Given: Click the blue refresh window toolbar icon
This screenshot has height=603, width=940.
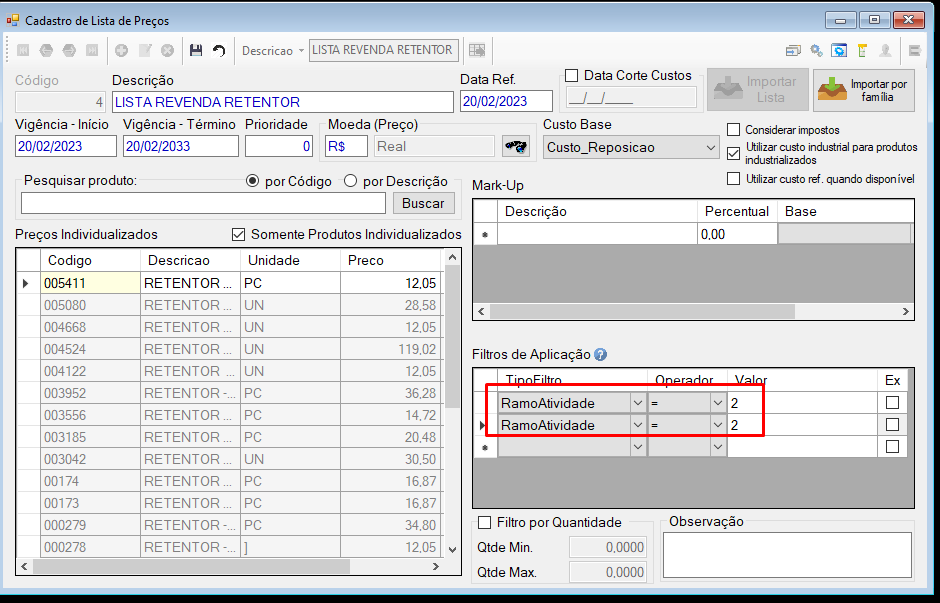Looking at the screenshot, I should coord(839,50).
